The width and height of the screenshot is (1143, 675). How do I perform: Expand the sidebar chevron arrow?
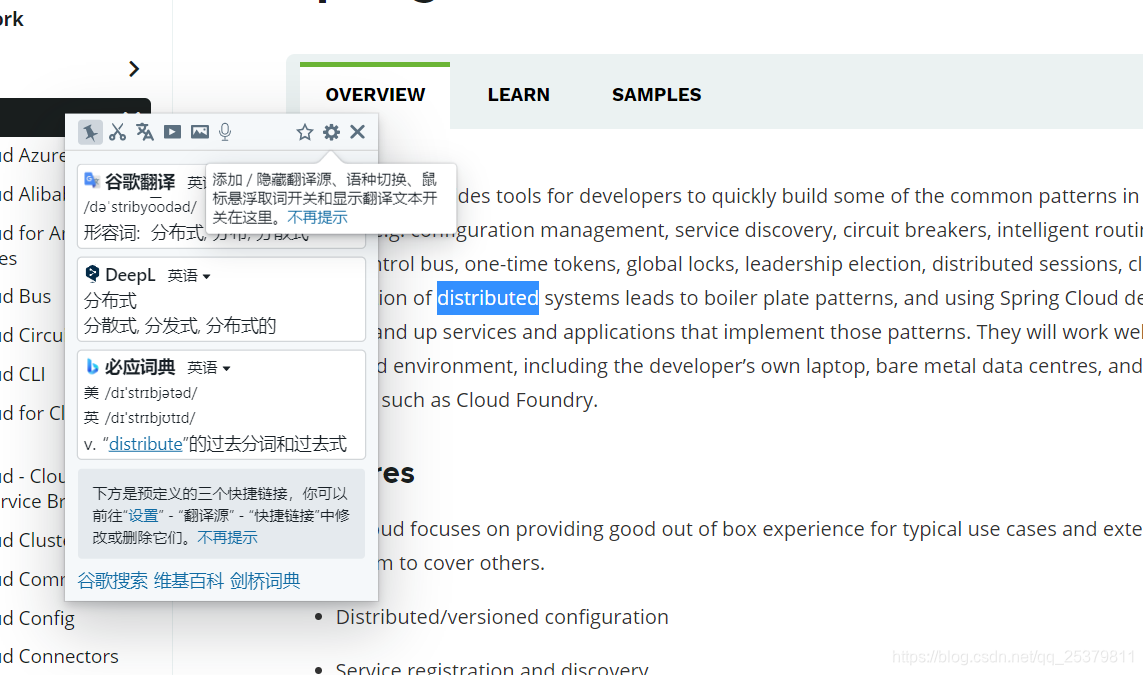(134, 69)
